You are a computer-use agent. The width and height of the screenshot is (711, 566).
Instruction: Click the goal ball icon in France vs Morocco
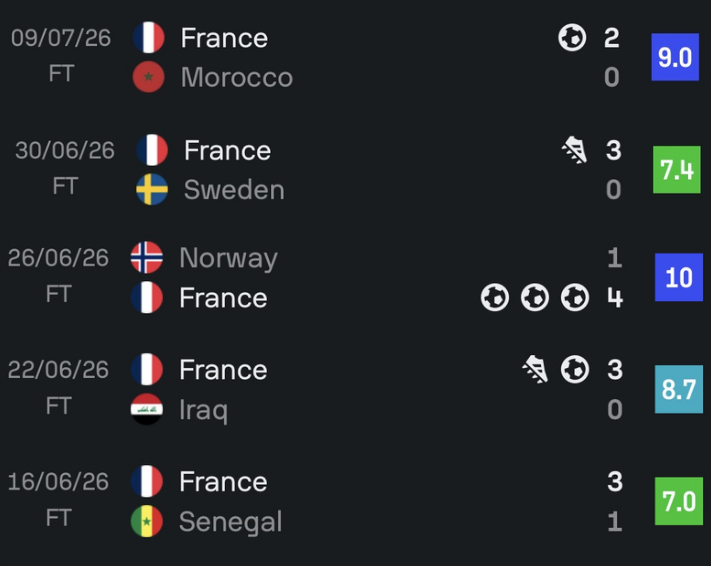[x=572, y=37]
